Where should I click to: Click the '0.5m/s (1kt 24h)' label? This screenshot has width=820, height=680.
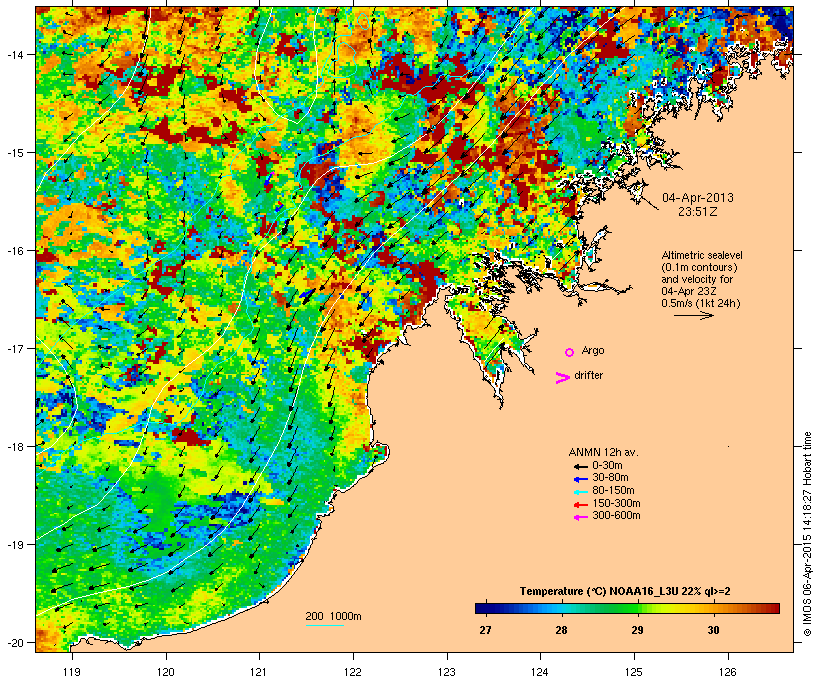pyautogui.click(x=701, y=303)
